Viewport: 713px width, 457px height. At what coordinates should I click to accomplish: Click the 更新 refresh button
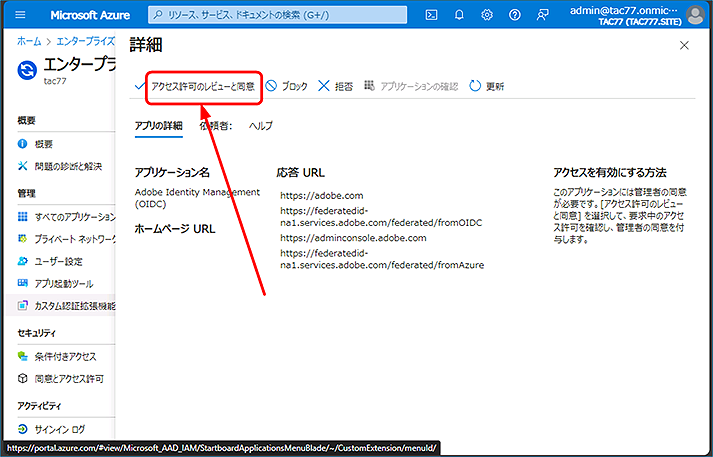(487, 86)
